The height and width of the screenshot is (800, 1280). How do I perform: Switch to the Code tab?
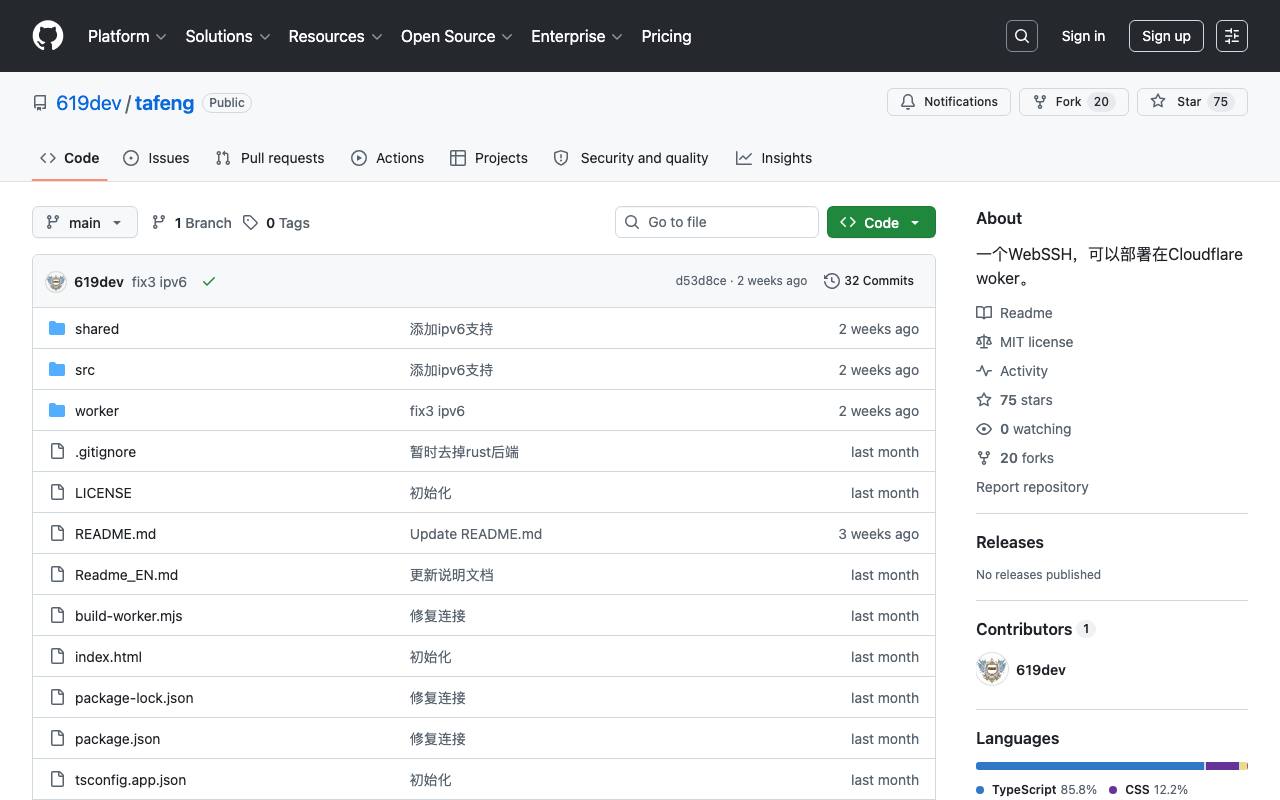[70, 158]
